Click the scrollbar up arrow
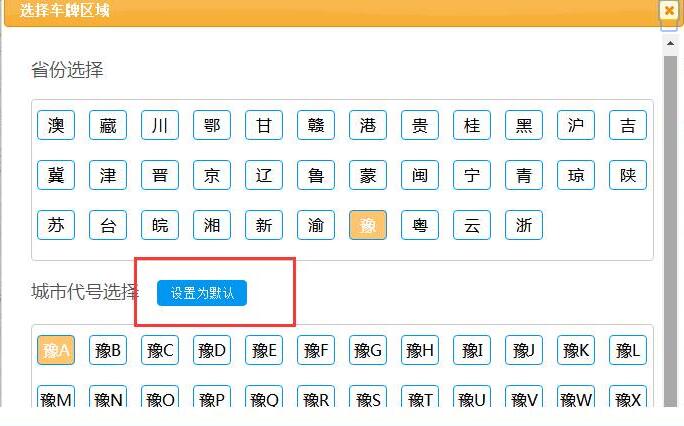This screenshot has width=684, height=426. [670, 45]
